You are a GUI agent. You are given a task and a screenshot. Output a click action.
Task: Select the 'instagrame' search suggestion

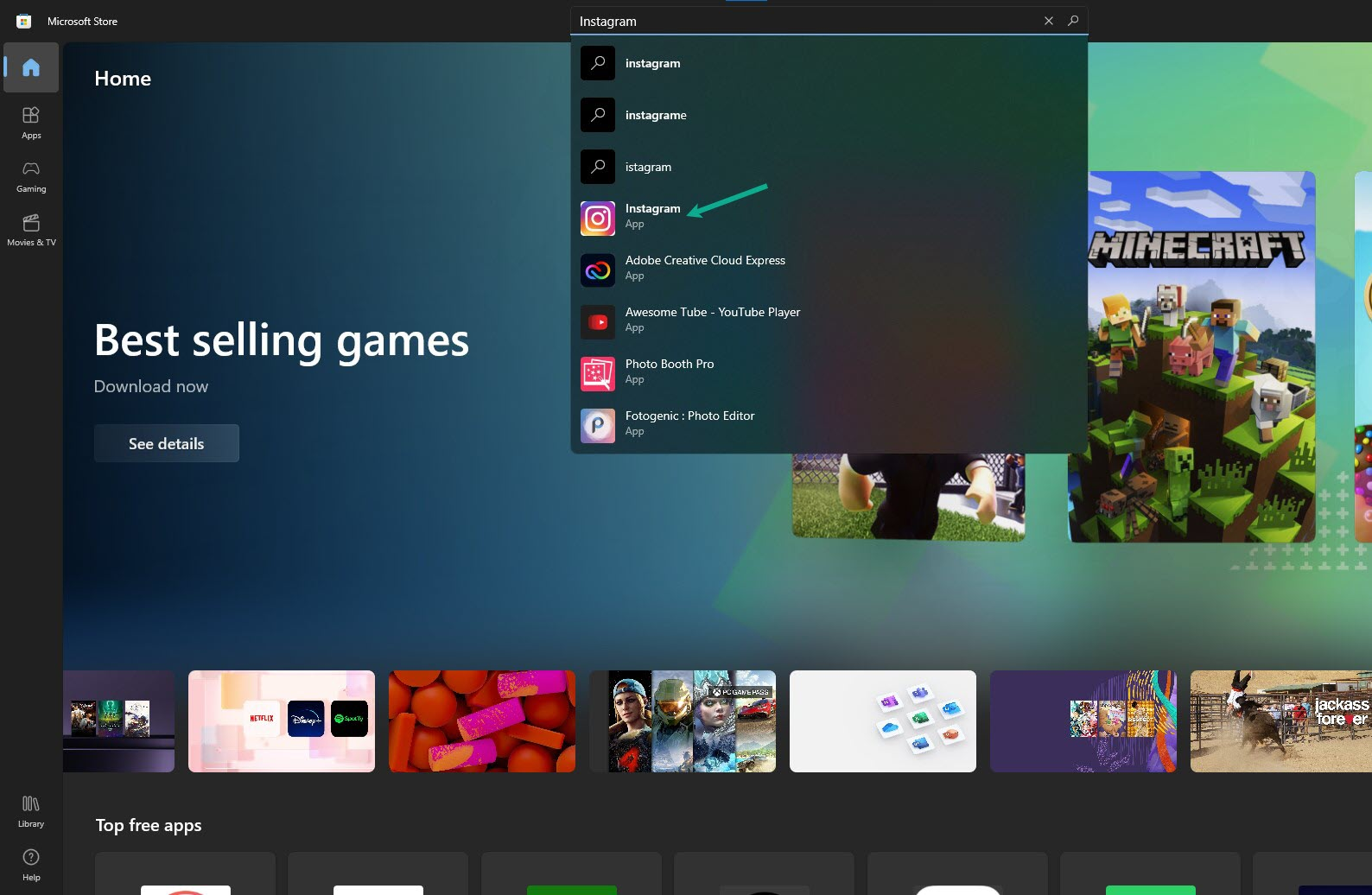(x=829, y=115)
